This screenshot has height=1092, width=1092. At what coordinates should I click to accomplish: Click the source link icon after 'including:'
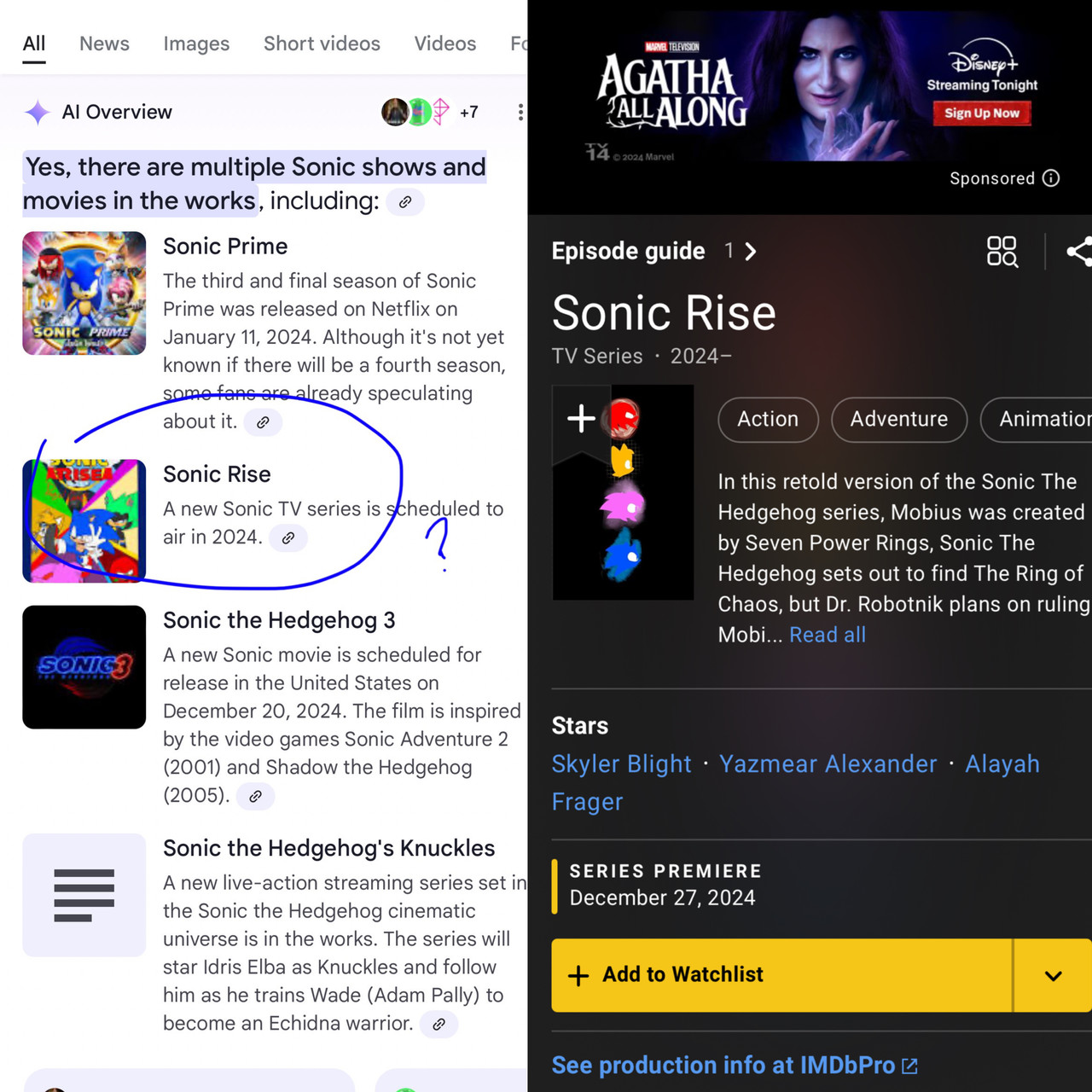(x=405, y=202)
